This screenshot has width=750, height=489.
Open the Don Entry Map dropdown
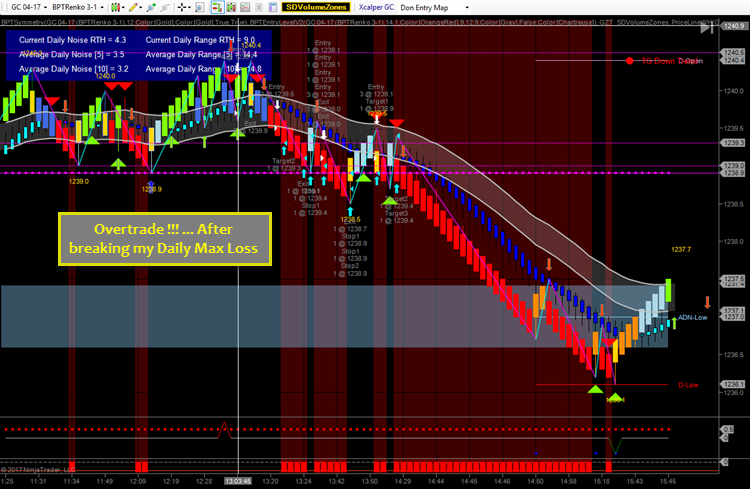434,8
